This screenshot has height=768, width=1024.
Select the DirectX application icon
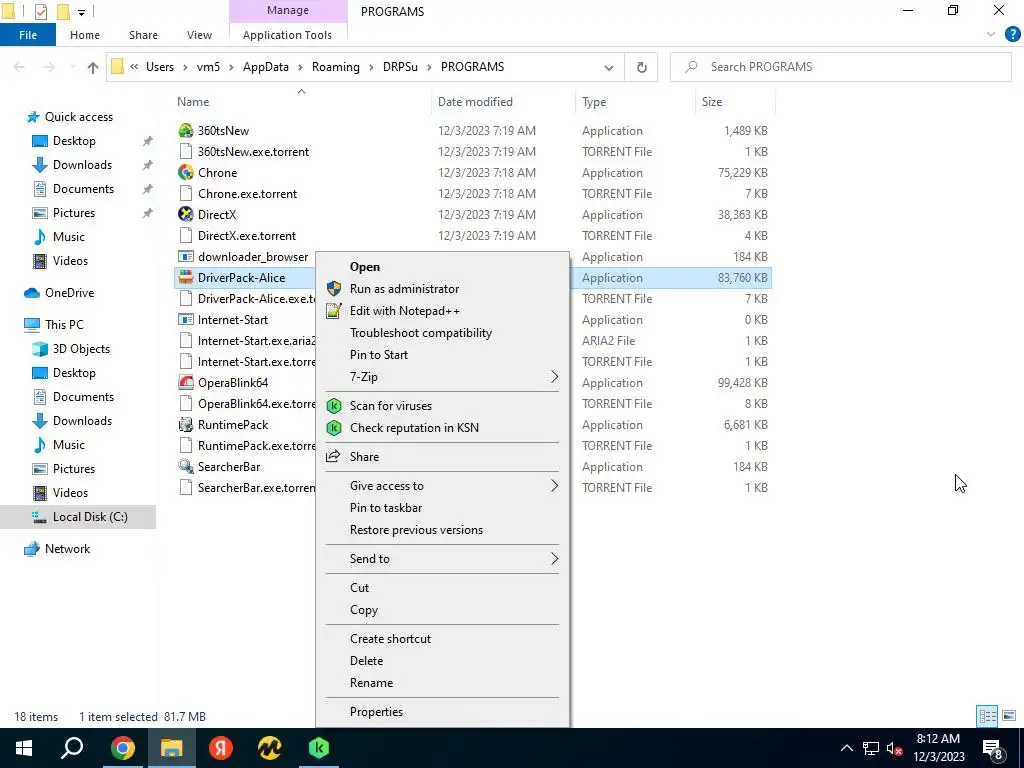click(x=185, y=214)
